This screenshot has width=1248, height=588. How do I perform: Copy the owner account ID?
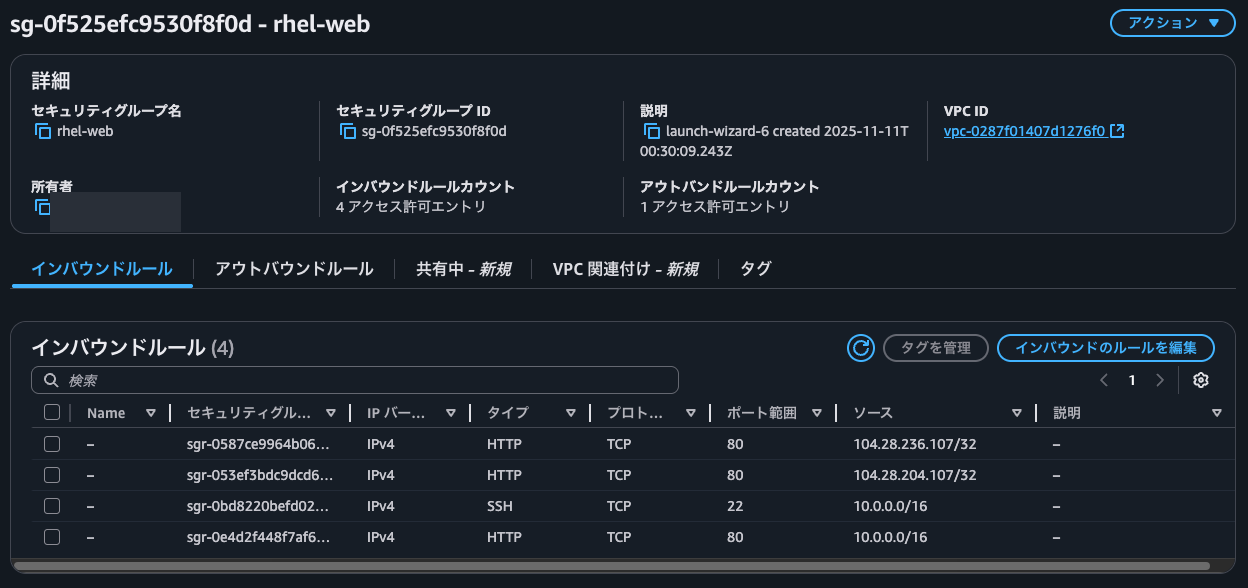pyautogui.click(x=43, y=207)
